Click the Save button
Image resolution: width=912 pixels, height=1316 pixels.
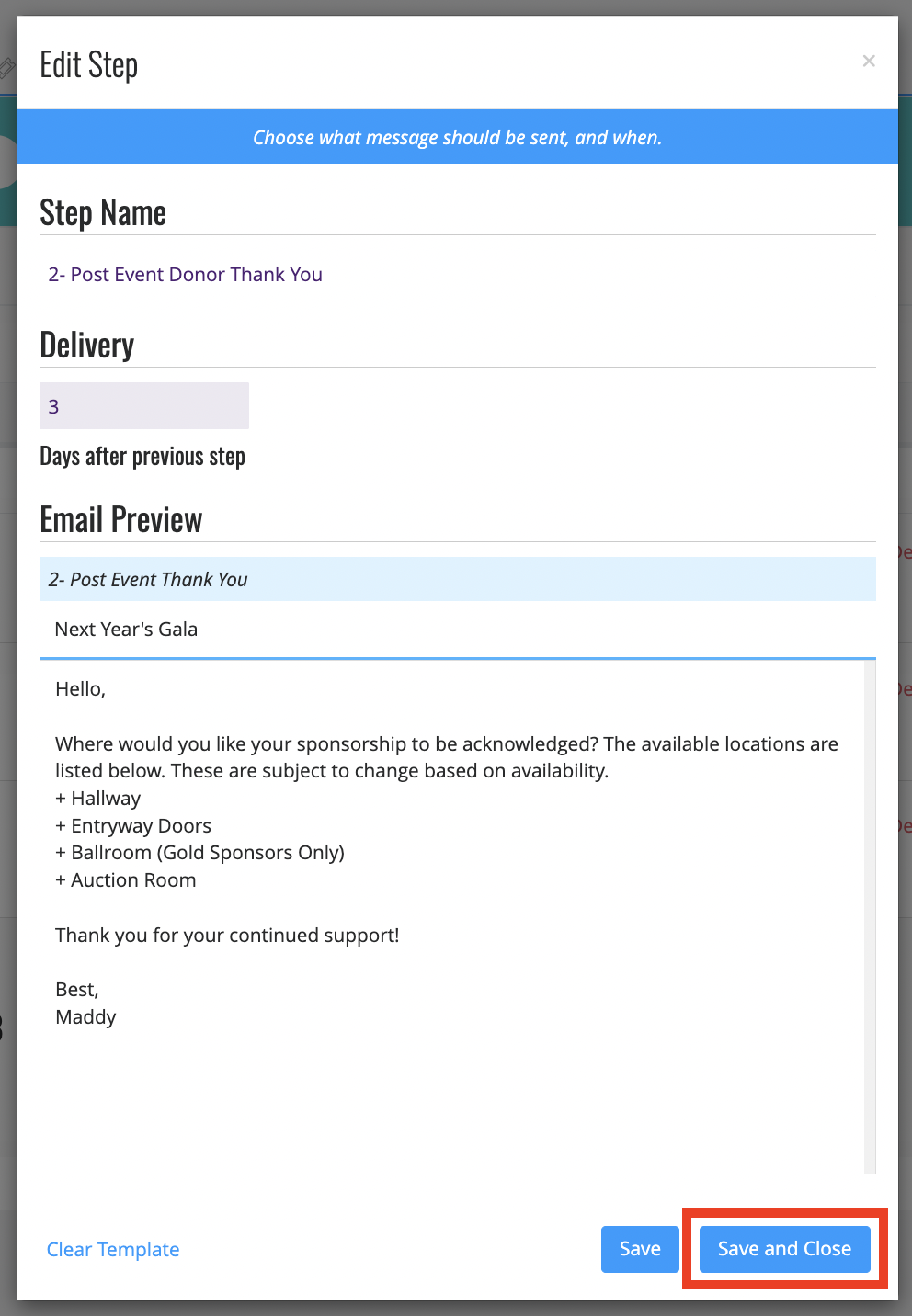(x=640, y=1249)
